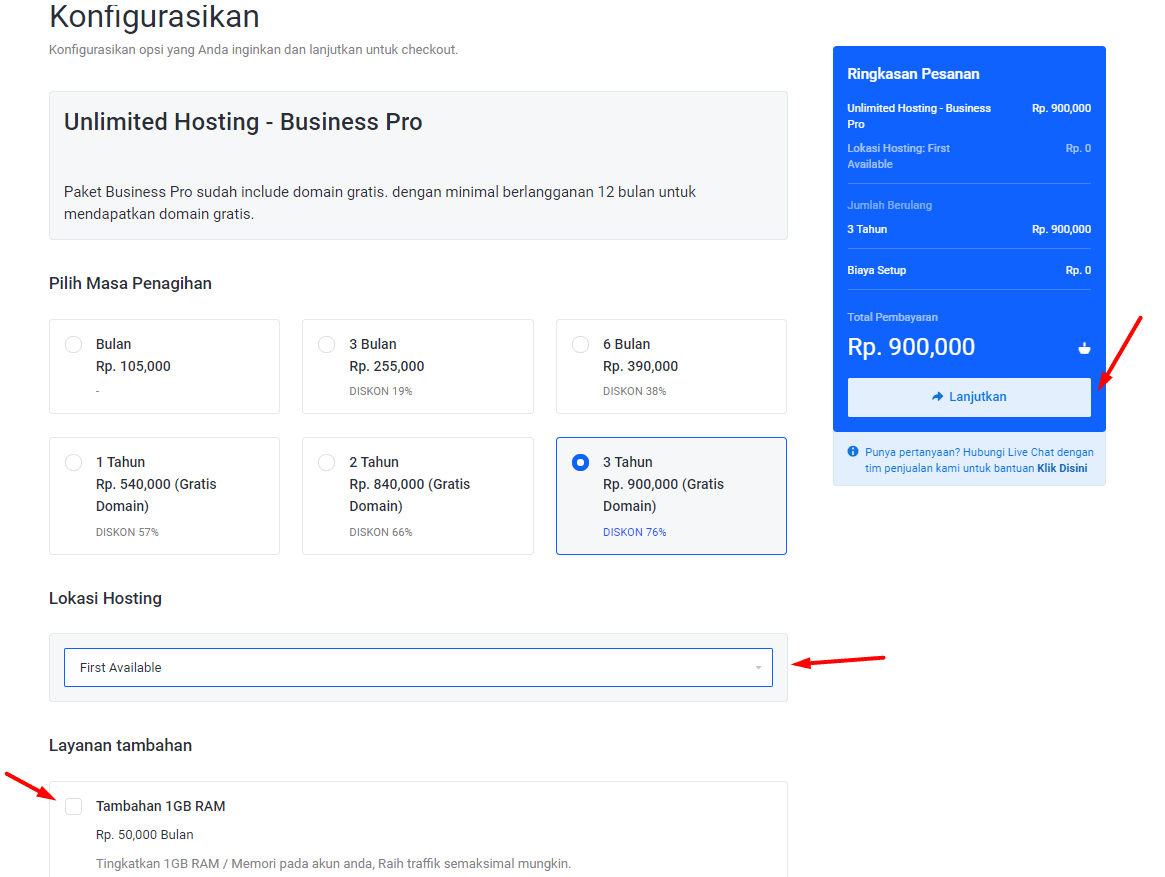
Task: Select the 2 Tahun radio button
Action: click(x=327, y=463)
